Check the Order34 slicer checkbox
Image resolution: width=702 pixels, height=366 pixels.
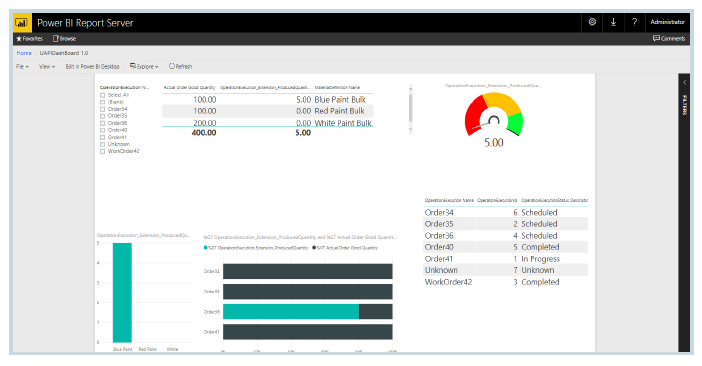(103, 109)
